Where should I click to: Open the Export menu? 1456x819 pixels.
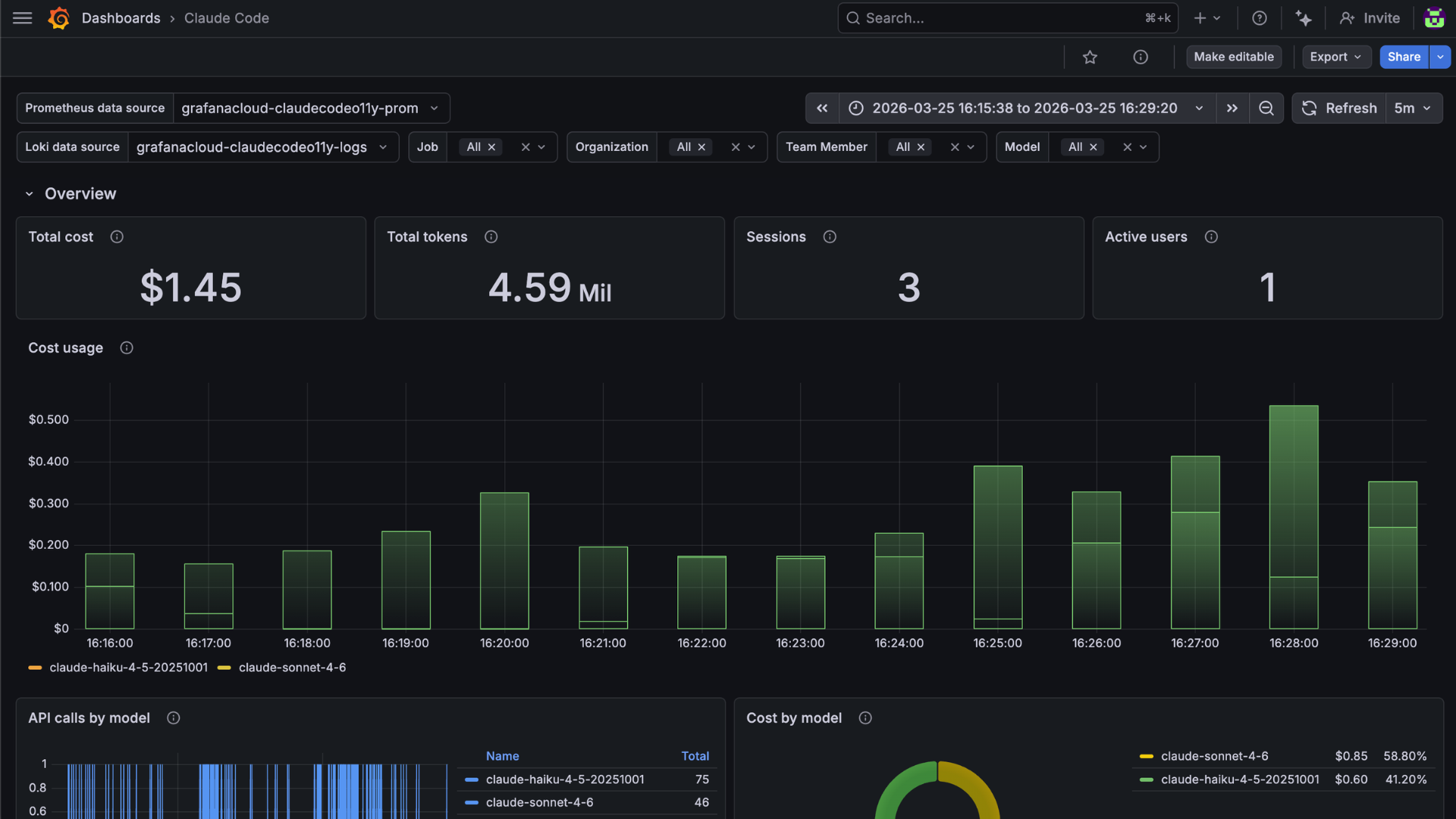tap(1335, 57)
